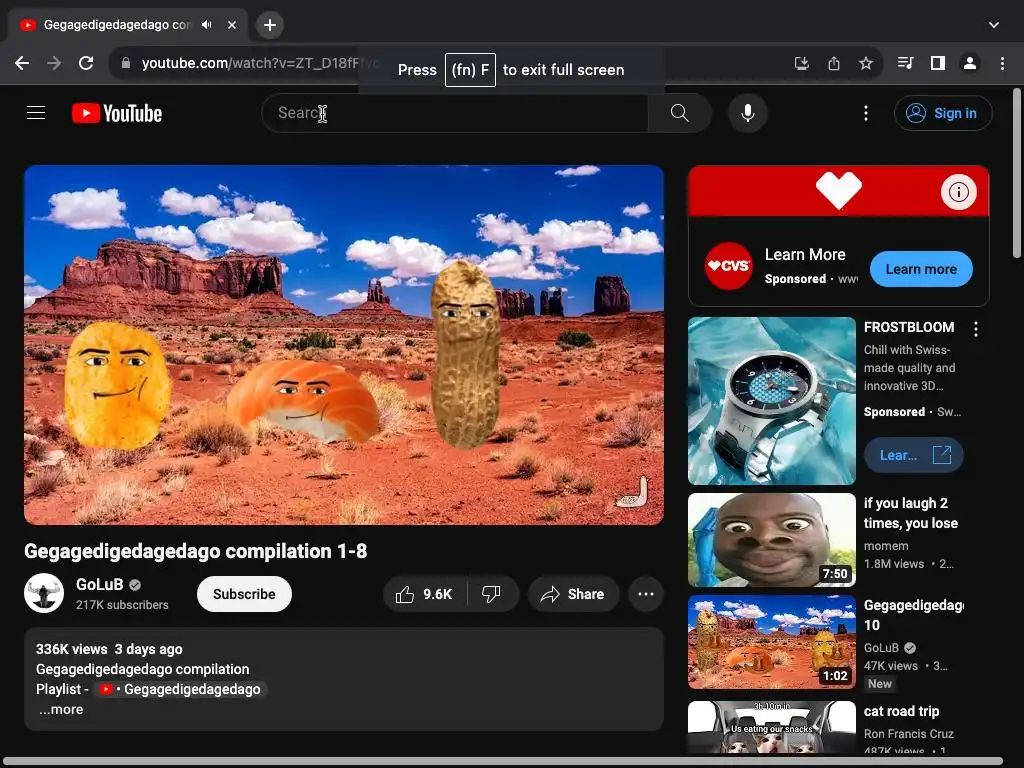The height and width of the screenshot is (768, 1024).
Task: Close the Gegagedigedagedago tab
Action: pos(232,25)
